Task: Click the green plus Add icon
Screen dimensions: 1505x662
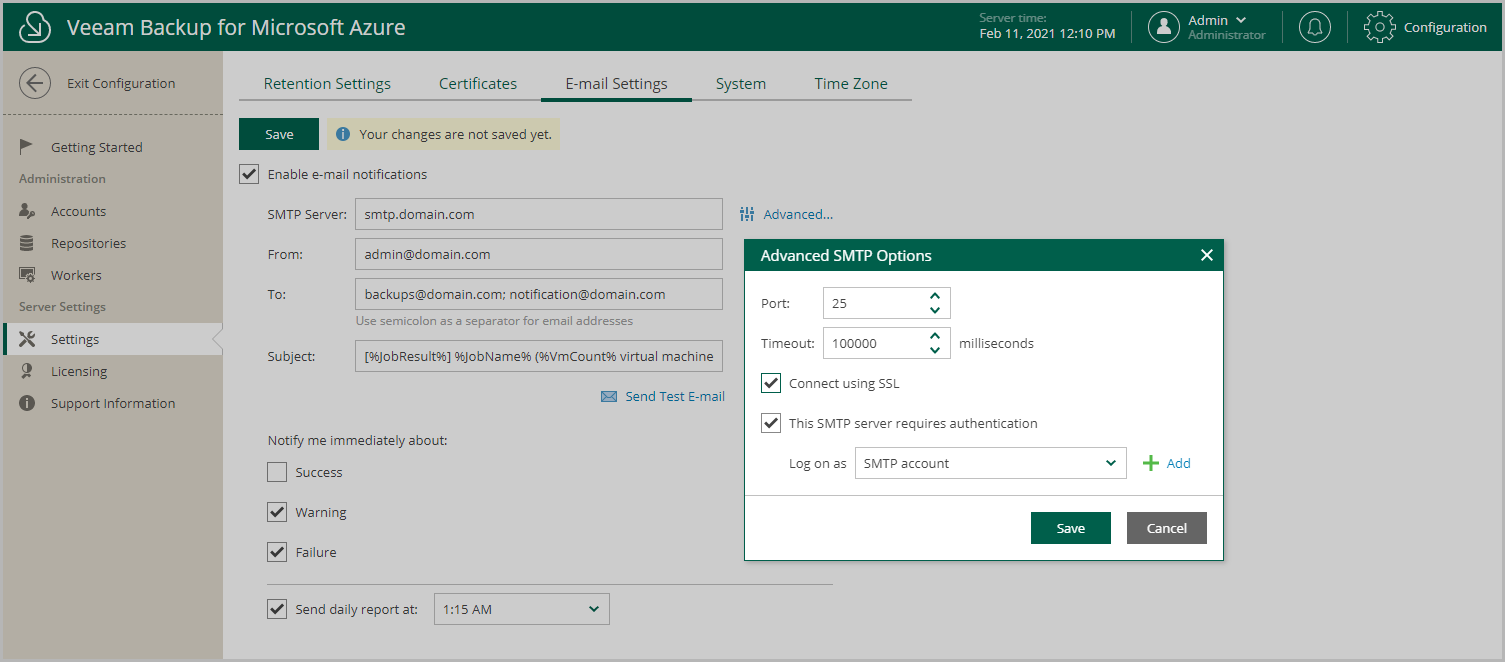Action: coord(1151,463)
